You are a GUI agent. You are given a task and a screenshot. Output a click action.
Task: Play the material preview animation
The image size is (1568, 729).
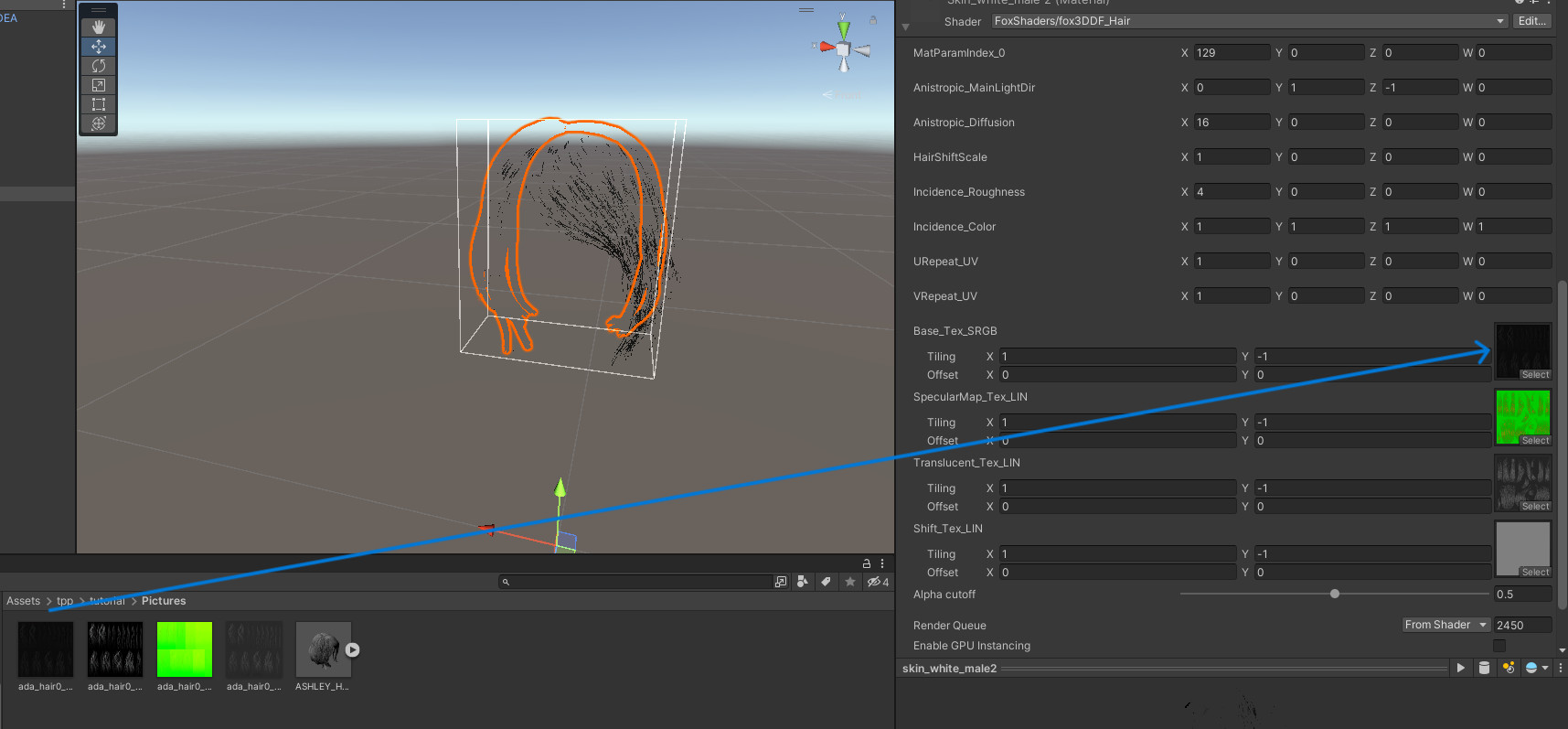pyautogui.click(x=1461, y=669)
